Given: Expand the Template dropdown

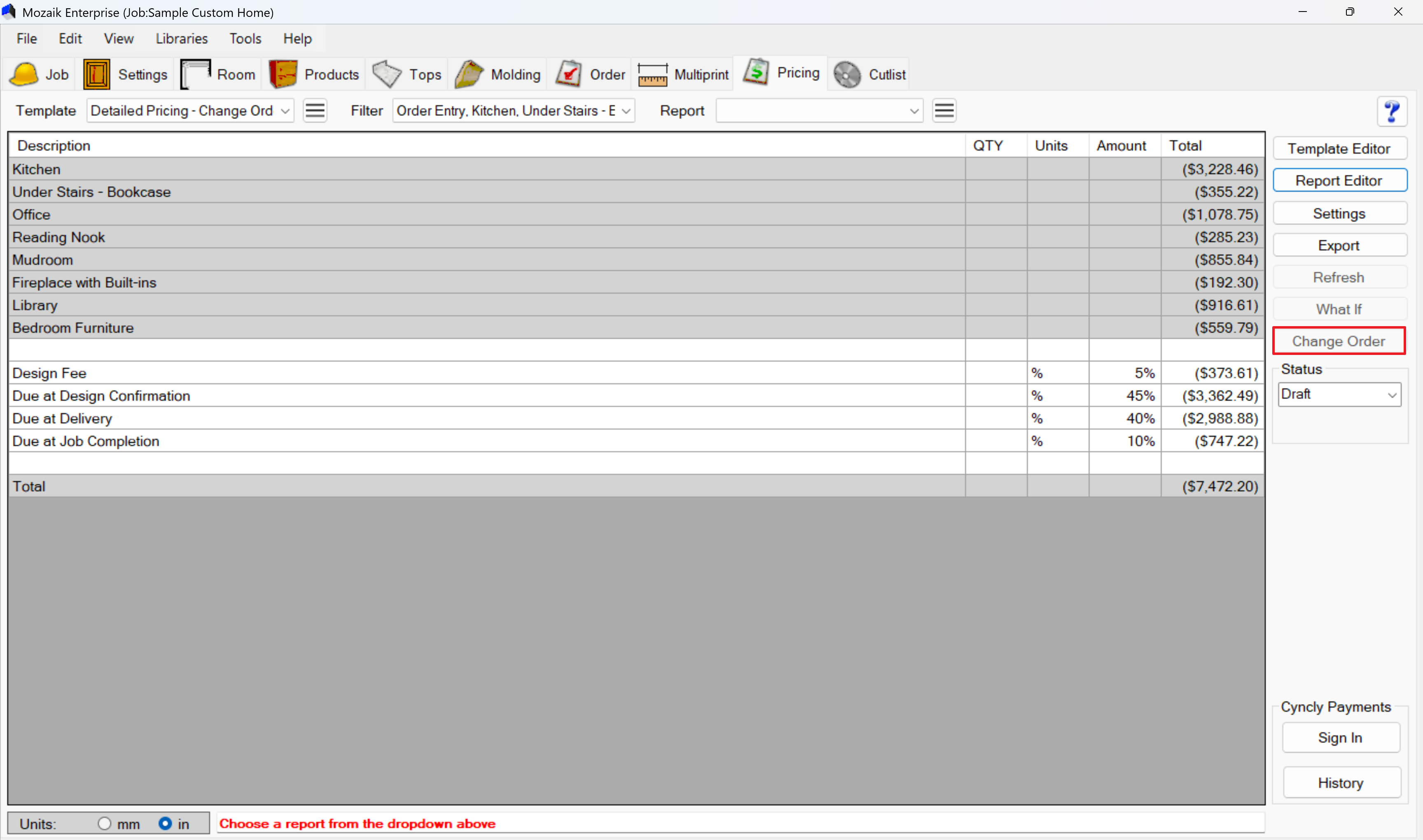Looking at the screenshot, I should coord(285,111).
